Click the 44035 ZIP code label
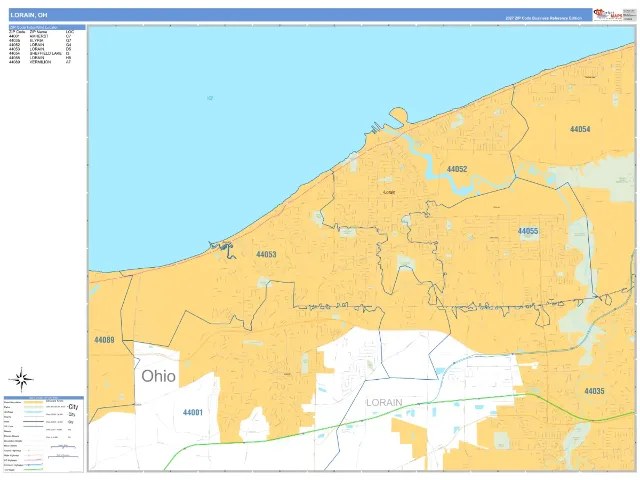This screenshot has width=640, height=480. (x=594, y=391)
